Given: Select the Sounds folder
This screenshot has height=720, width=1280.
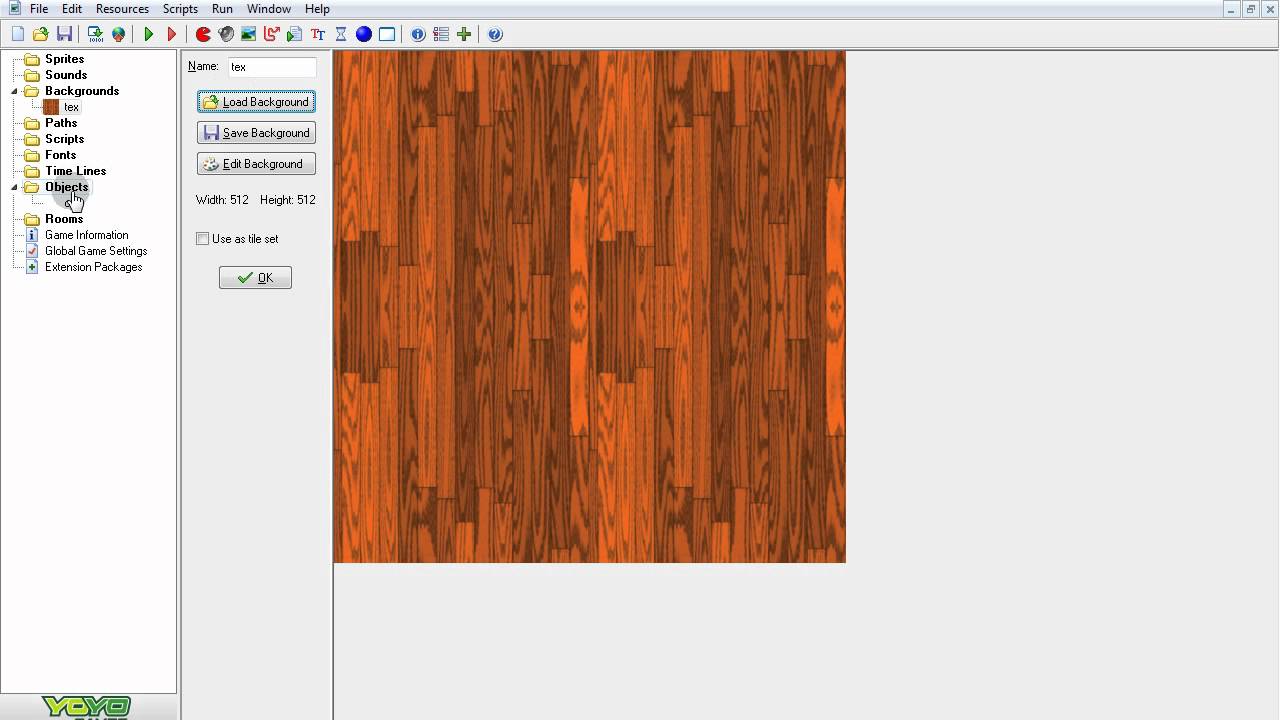Looking at the screenshot, I should [x=66, y=75].
